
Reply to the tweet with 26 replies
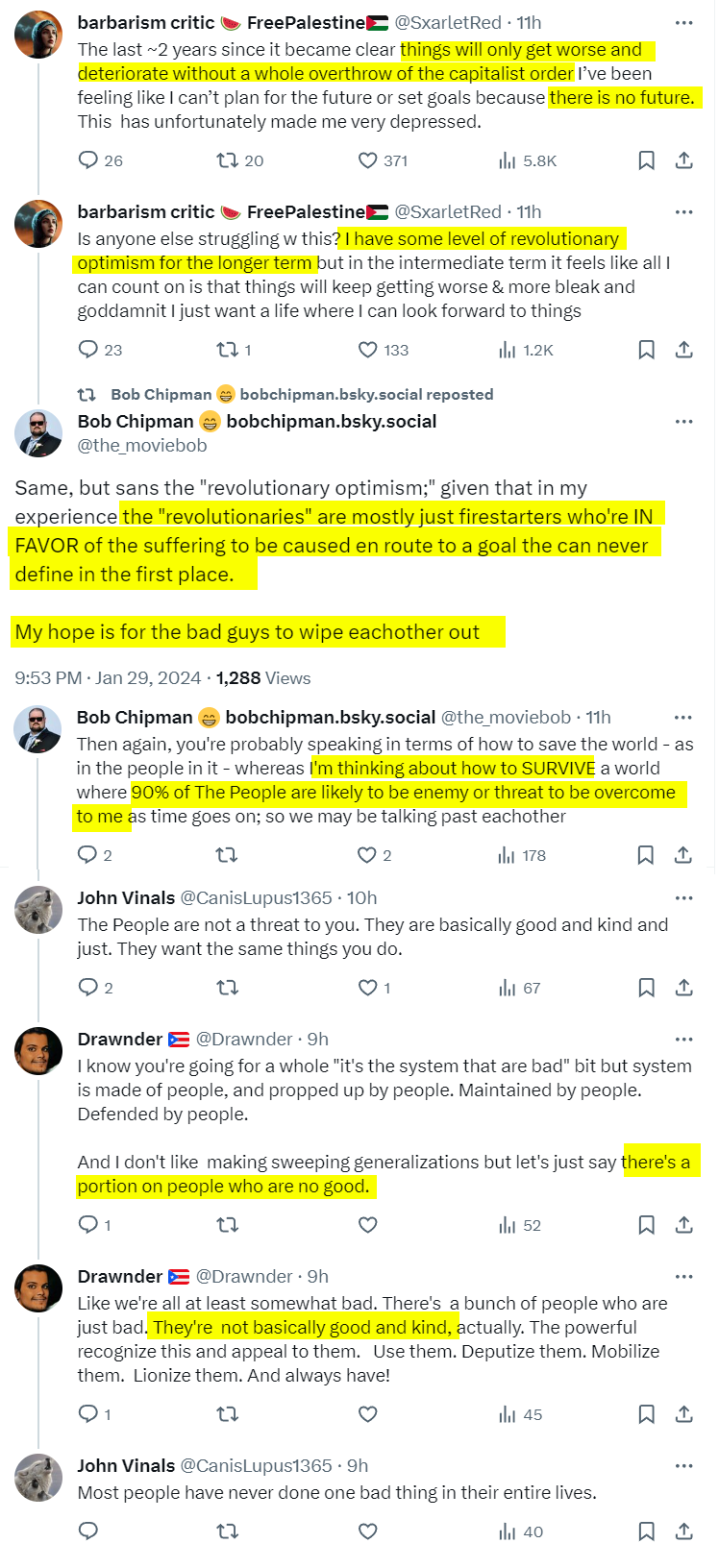(88, 160)
